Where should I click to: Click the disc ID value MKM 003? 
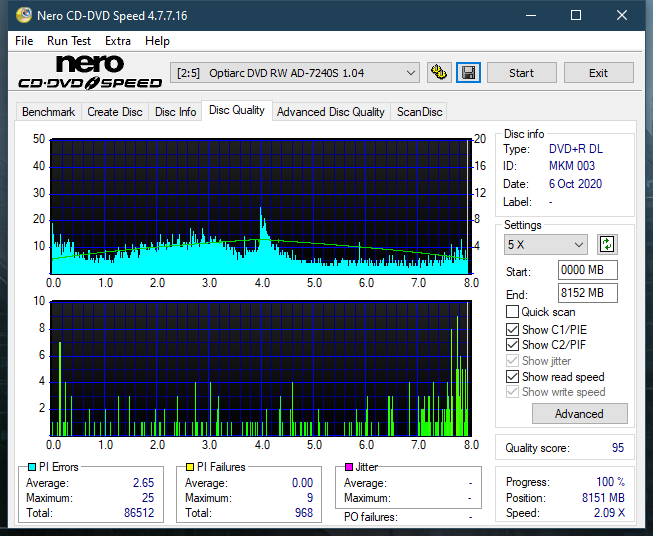(572, 166)
